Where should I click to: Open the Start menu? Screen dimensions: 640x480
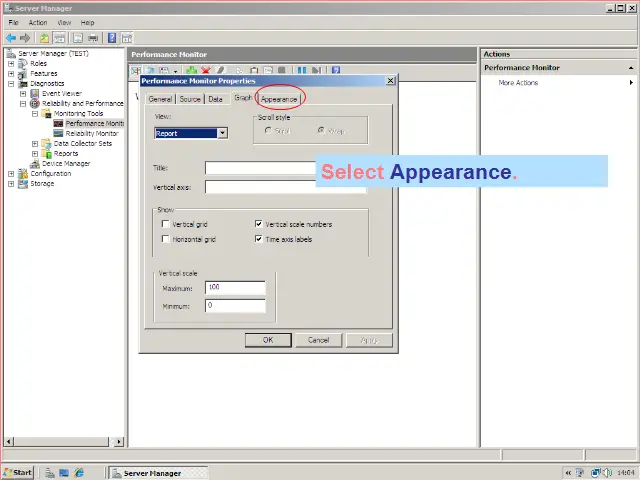(x=18, y=473)
